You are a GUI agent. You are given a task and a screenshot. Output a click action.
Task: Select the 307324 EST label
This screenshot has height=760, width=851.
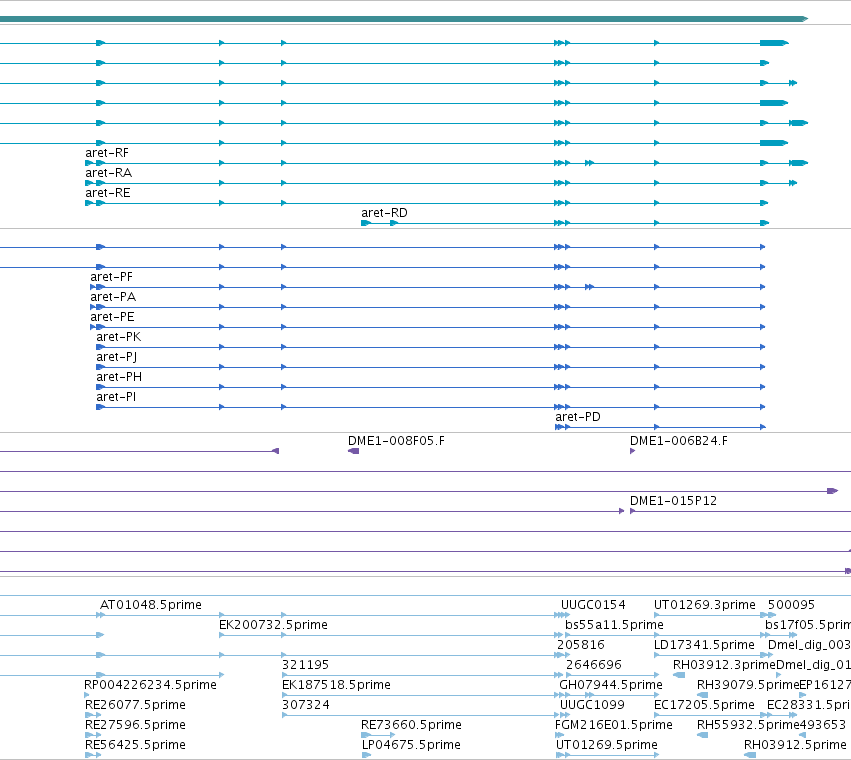(306, 705)
